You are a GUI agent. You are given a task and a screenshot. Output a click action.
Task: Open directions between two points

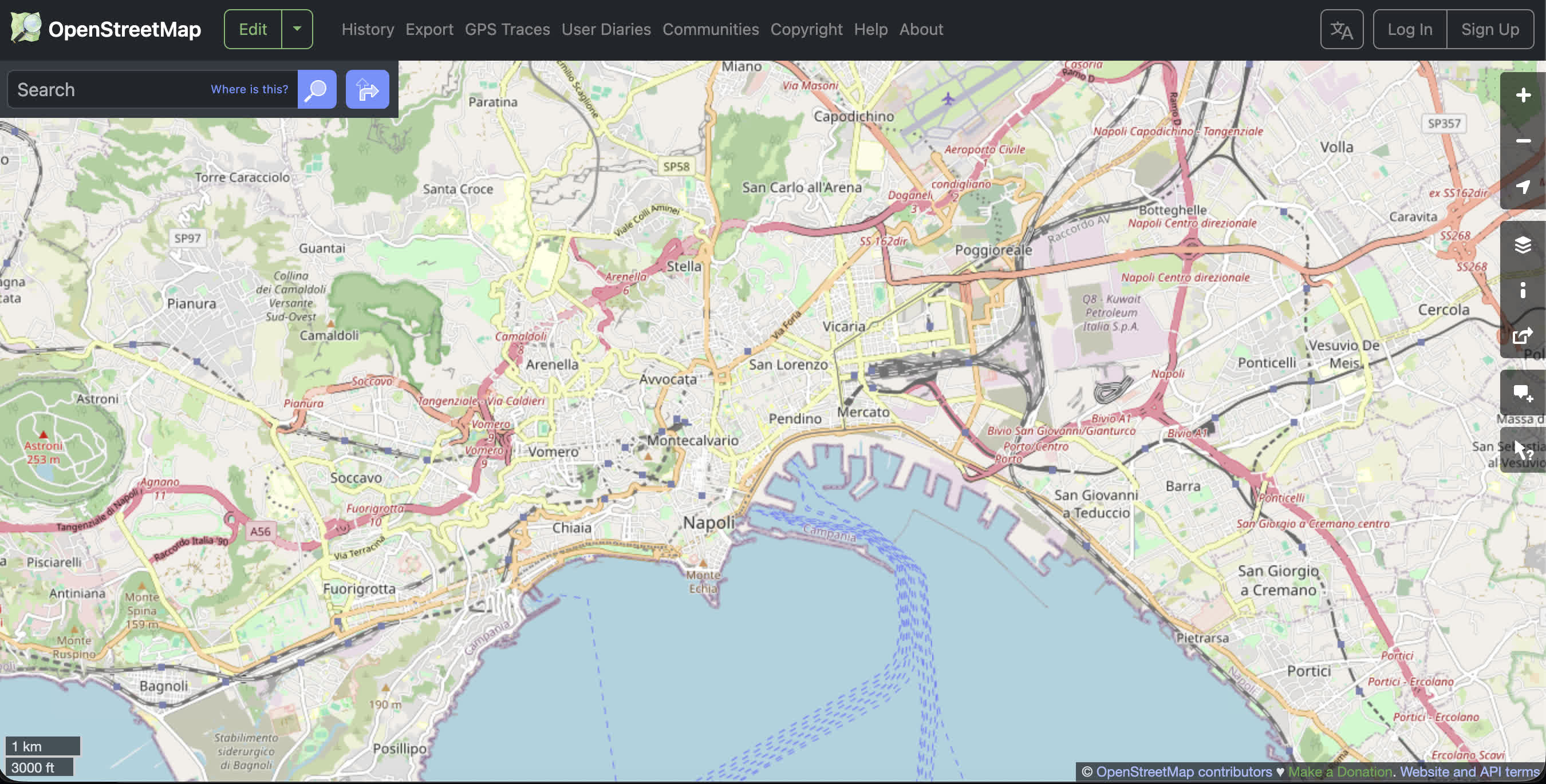pos(367,89)
